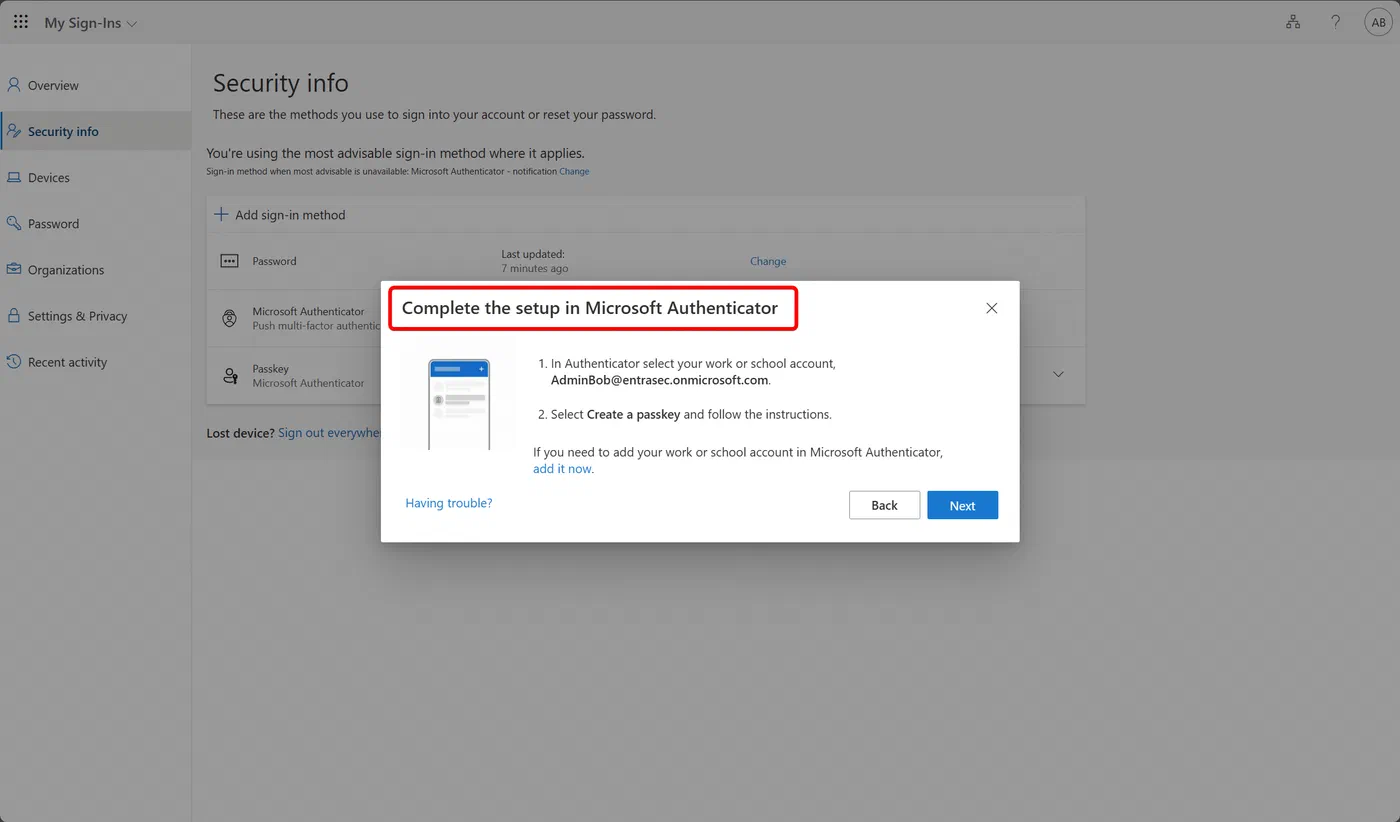Open Settings & Privacy in sidebar
The height and width of the screenshot is (822, 1400).
[x=96, y=316]
